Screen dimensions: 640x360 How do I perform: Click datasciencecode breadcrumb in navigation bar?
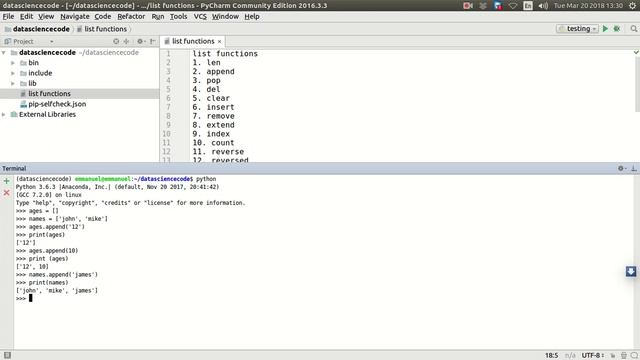click(x=37, y=29)
